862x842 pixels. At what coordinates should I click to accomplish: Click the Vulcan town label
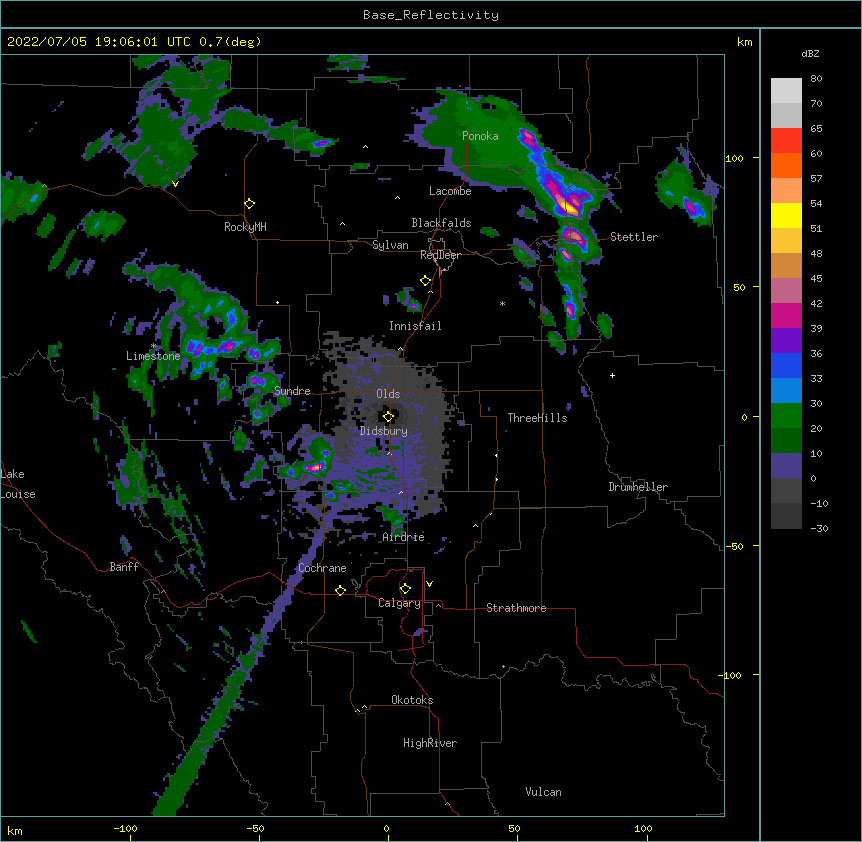point(543,792)
